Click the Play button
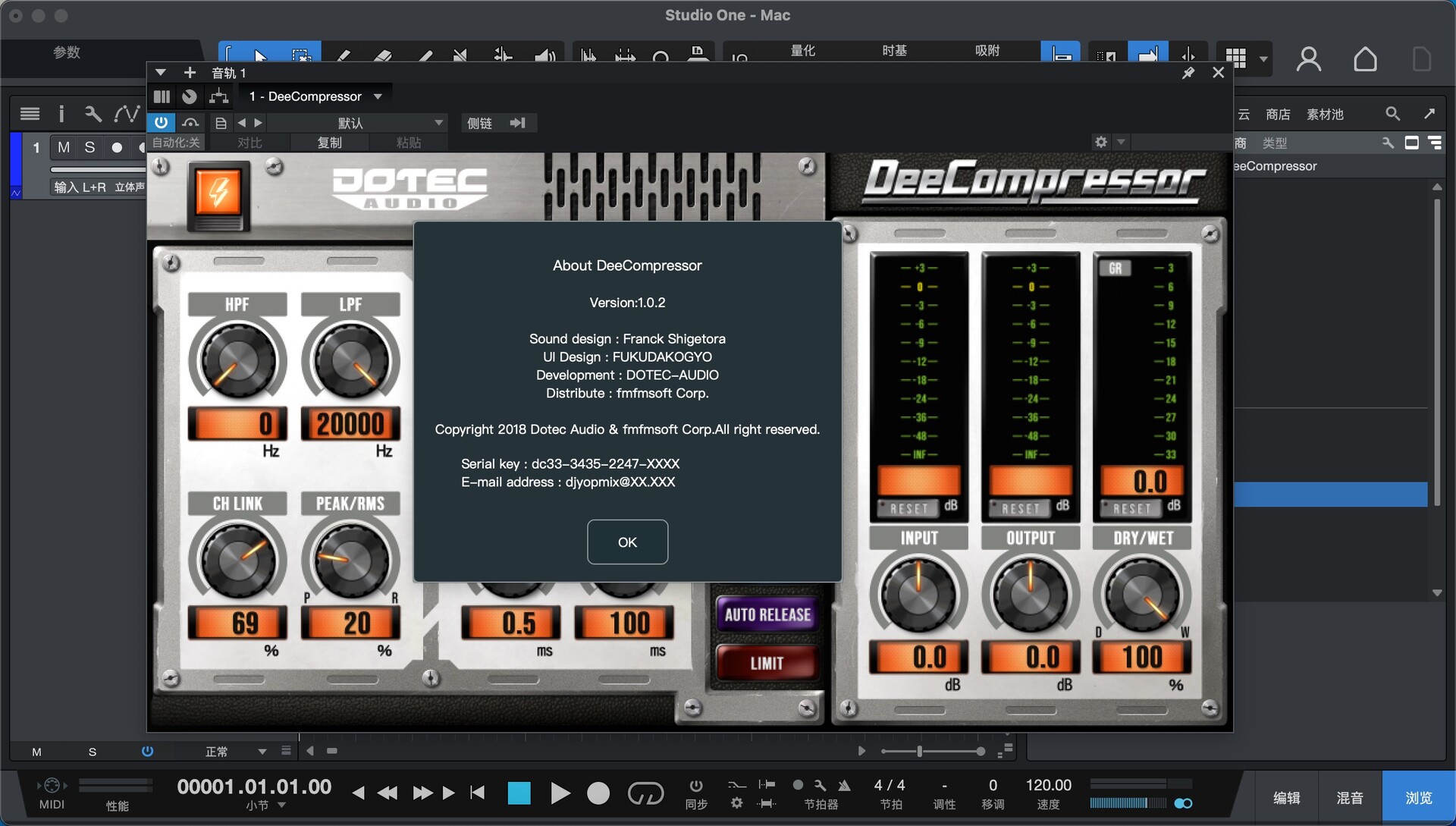 pos(560,793)
